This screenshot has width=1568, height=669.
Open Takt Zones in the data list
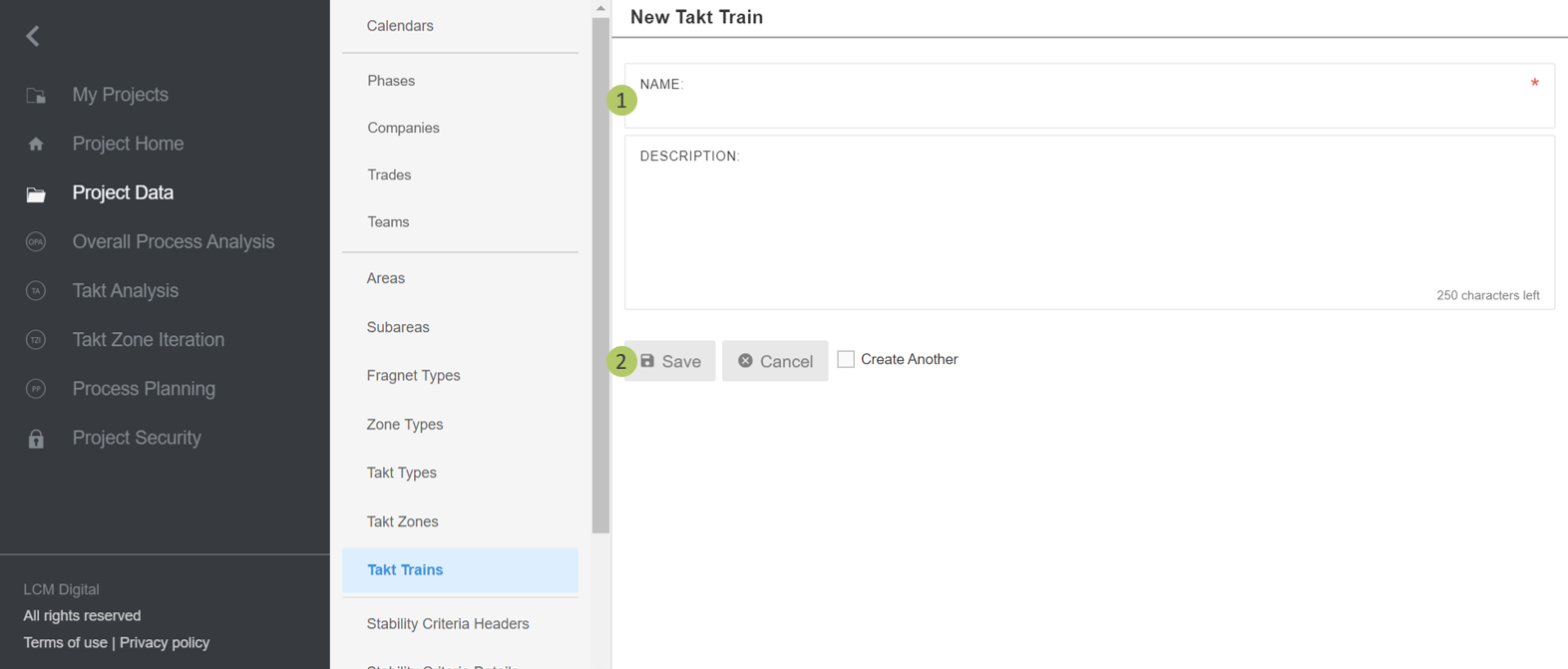(402, 521)
